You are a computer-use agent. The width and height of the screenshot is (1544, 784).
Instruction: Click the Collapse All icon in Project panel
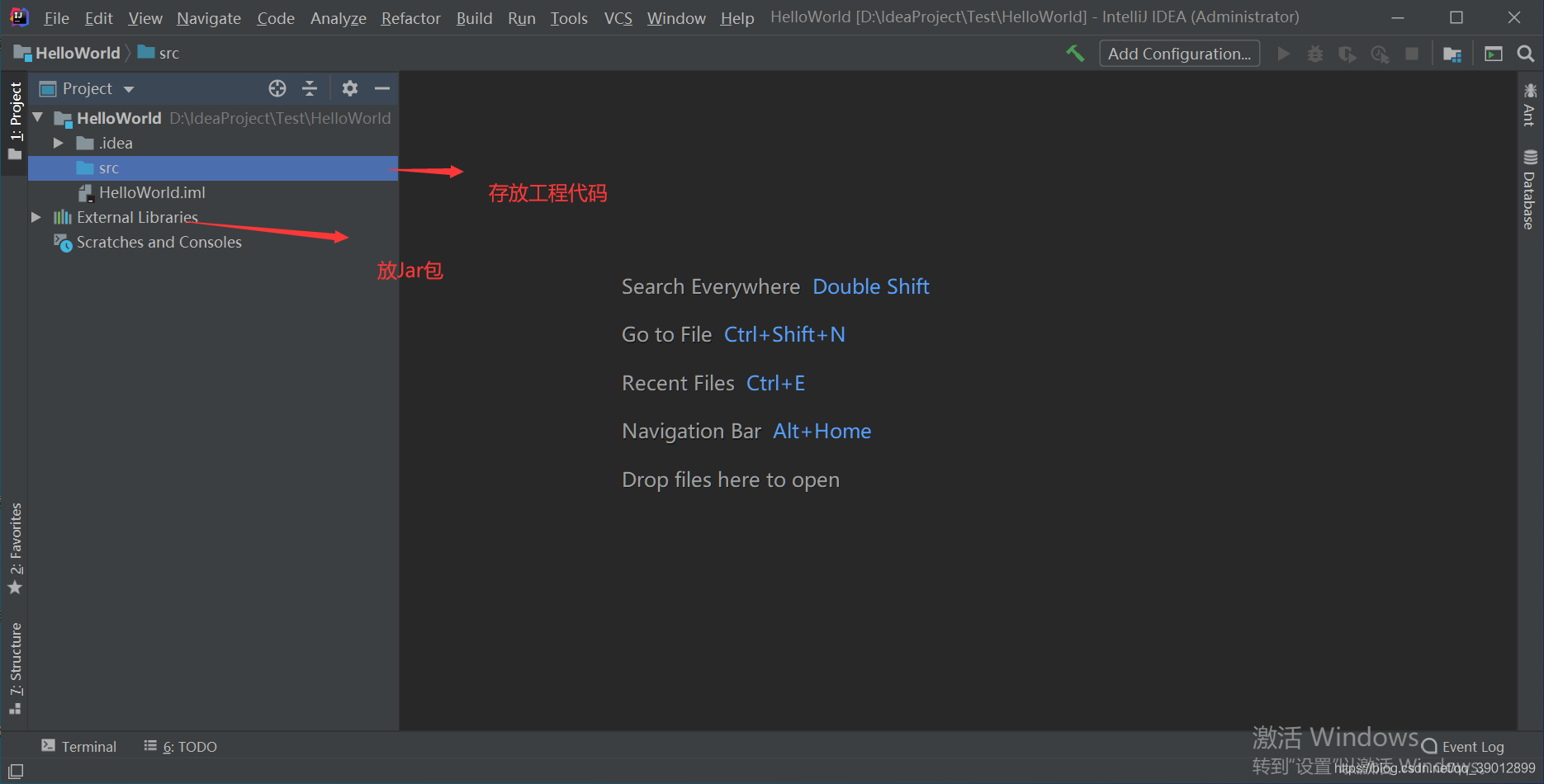point(310,88)
